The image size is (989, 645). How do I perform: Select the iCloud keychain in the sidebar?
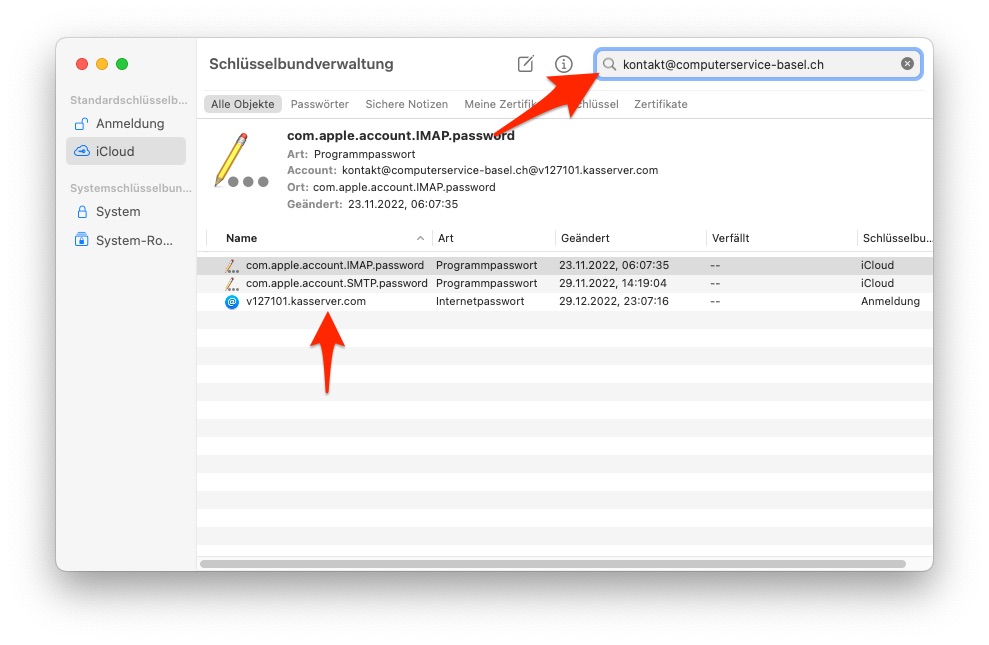click(126, 151)
